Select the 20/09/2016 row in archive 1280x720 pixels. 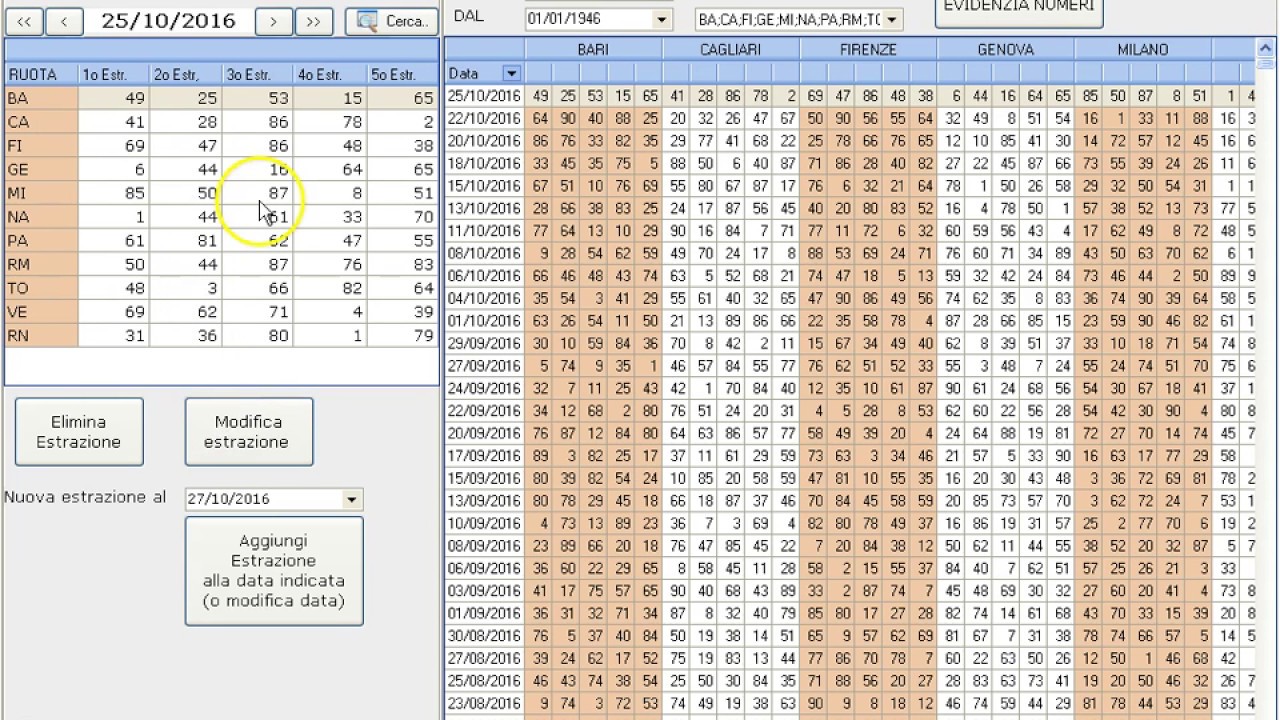pyautogui.click(x=850, y=433)
